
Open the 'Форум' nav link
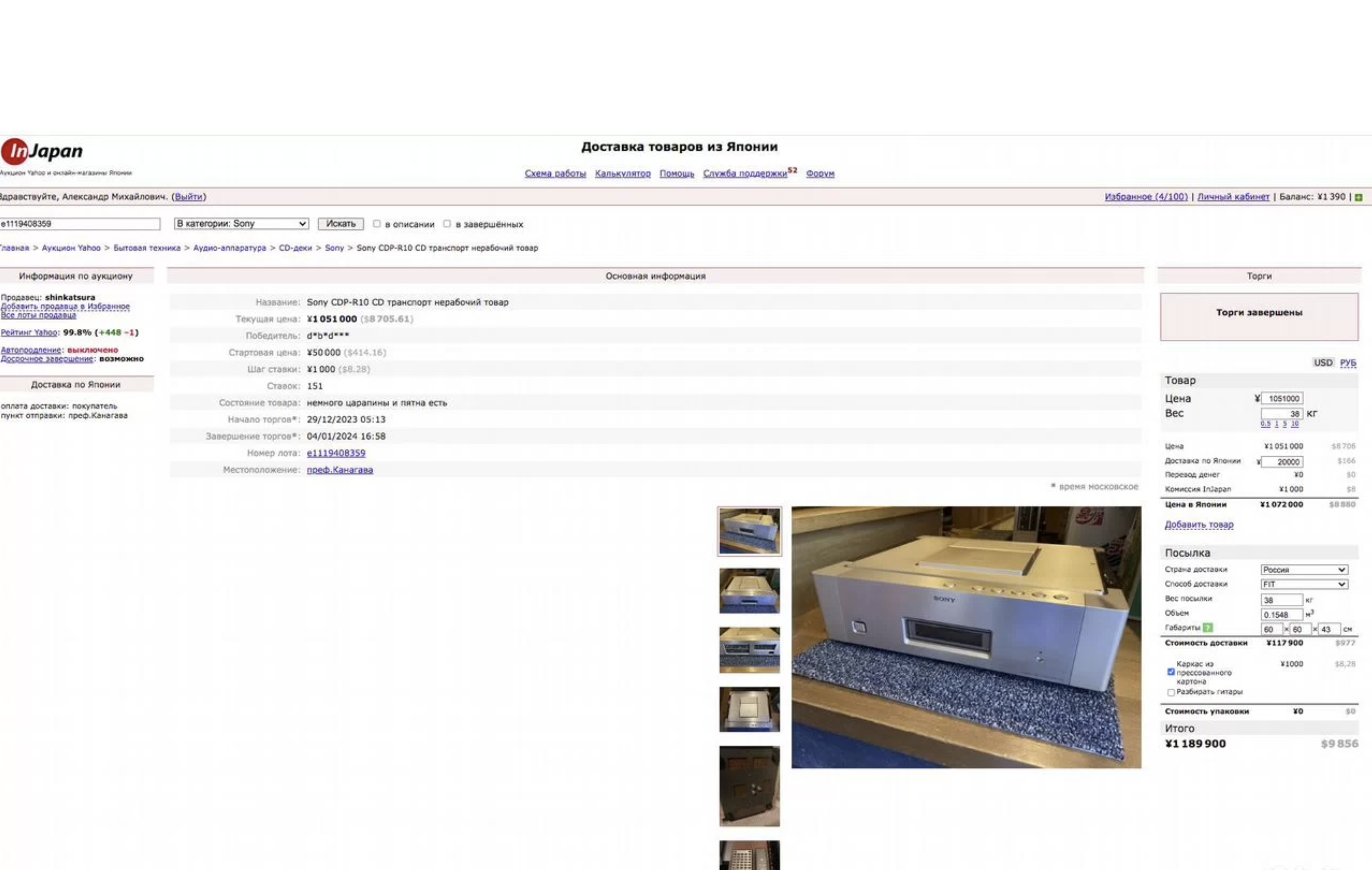point(820,174)
